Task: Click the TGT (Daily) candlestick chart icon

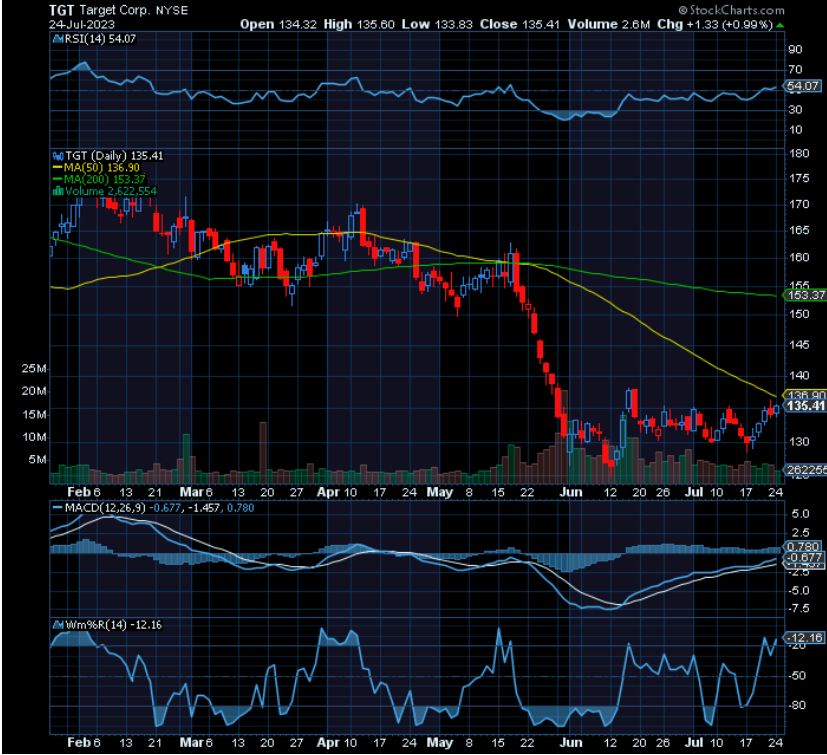Action: click(56, 155)
